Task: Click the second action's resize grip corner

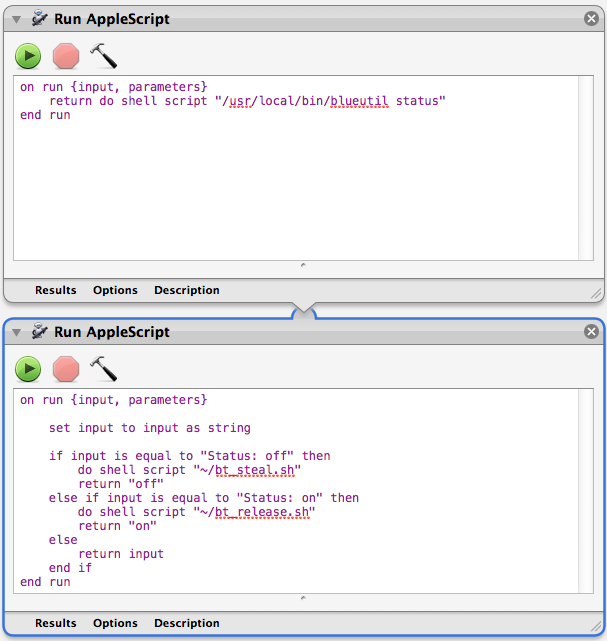Action: (x=596, y=626)
